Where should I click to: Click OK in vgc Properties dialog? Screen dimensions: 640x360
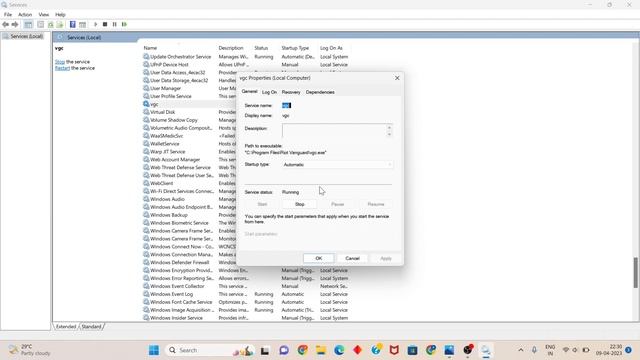pyautogui.click(x=319, y=258)
